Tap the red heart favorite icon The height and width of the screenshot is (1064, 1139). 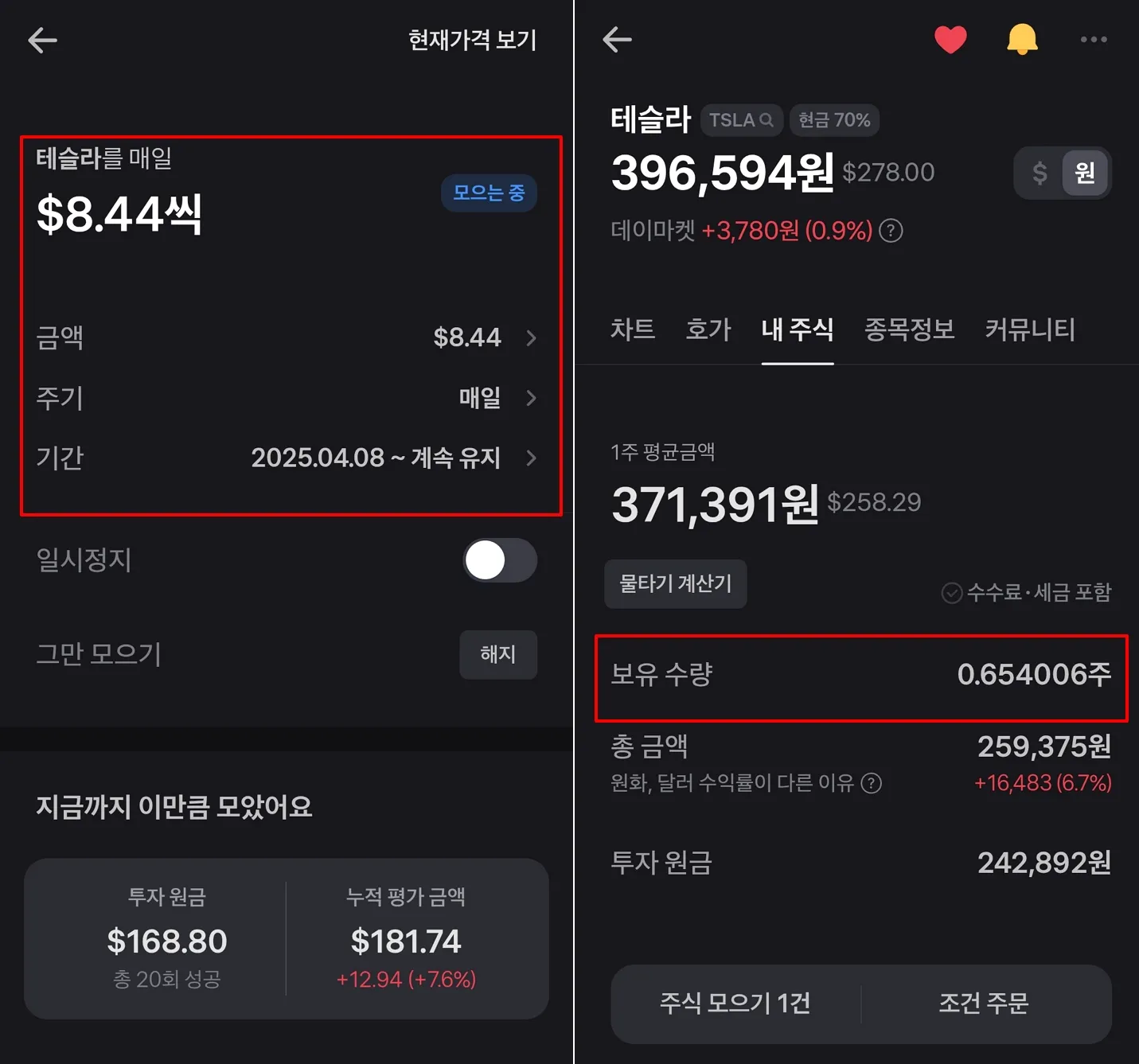950,39
